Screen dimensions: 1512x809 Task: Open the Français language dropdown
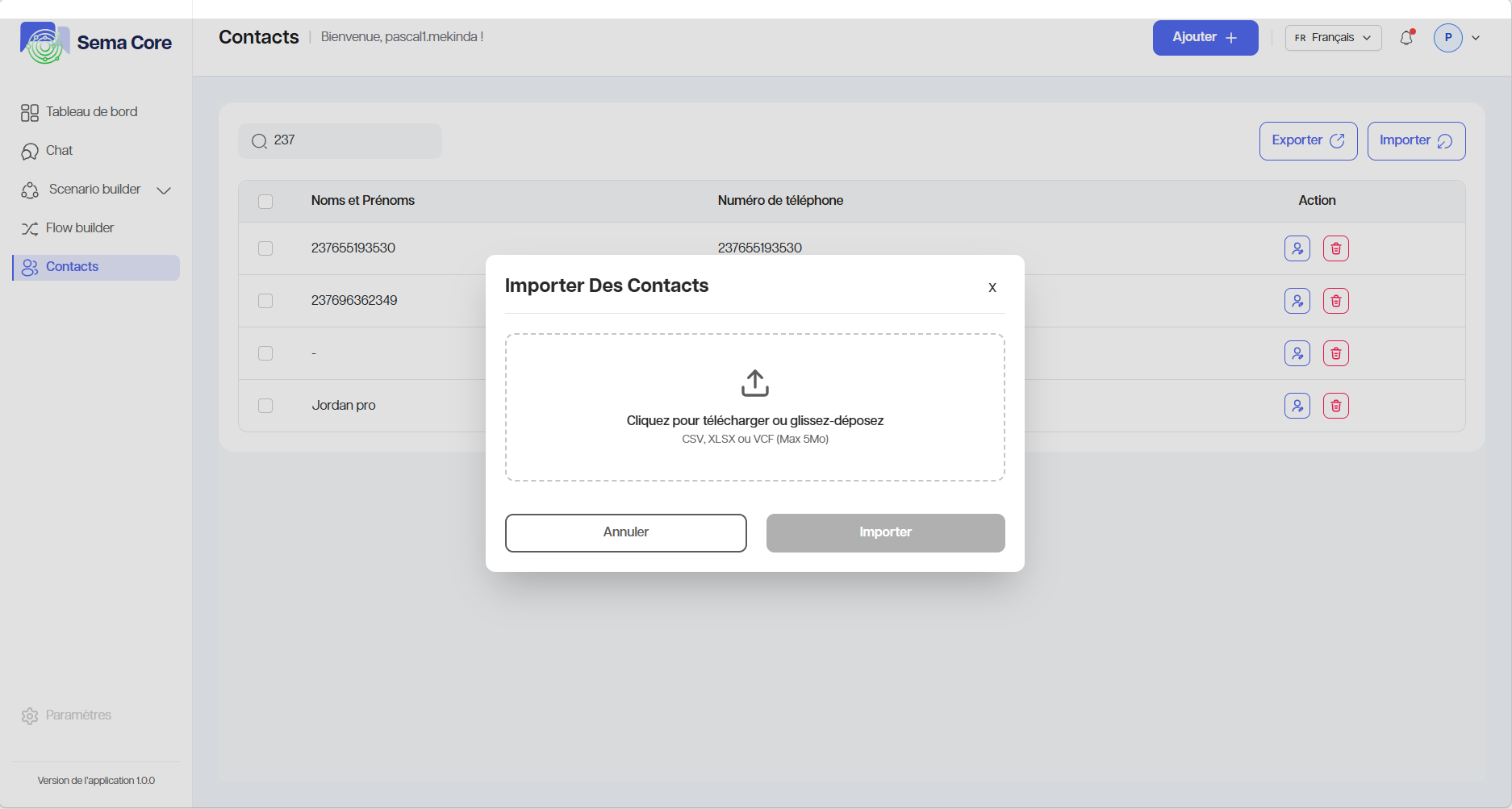pos(1333,38)
